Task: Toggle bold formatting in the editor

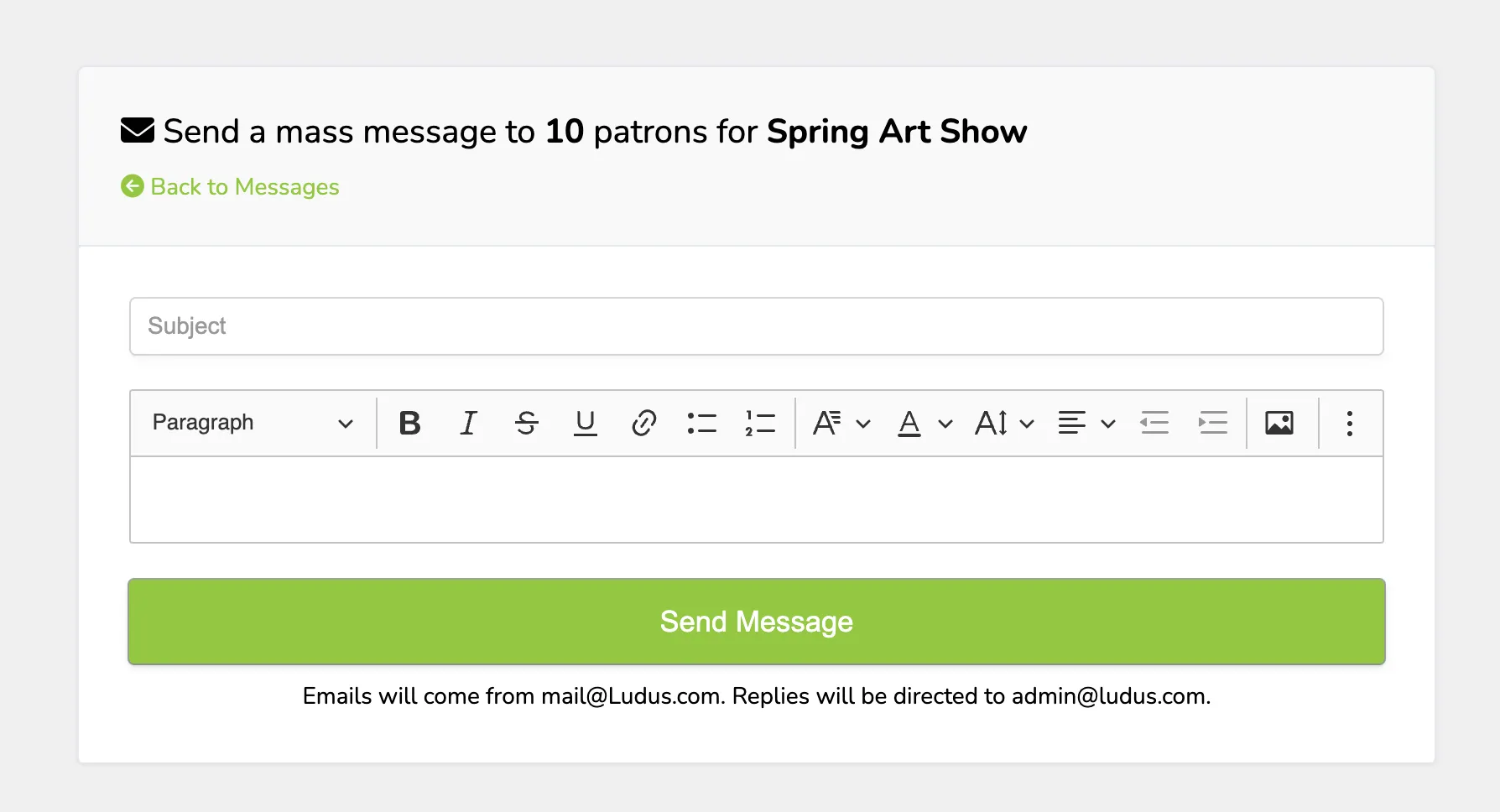Action: [409, 423]
